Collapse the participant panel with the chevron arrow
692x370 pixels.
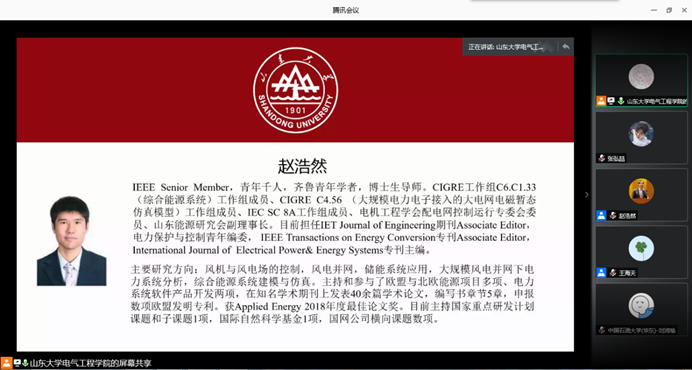(x=587, y=194)
